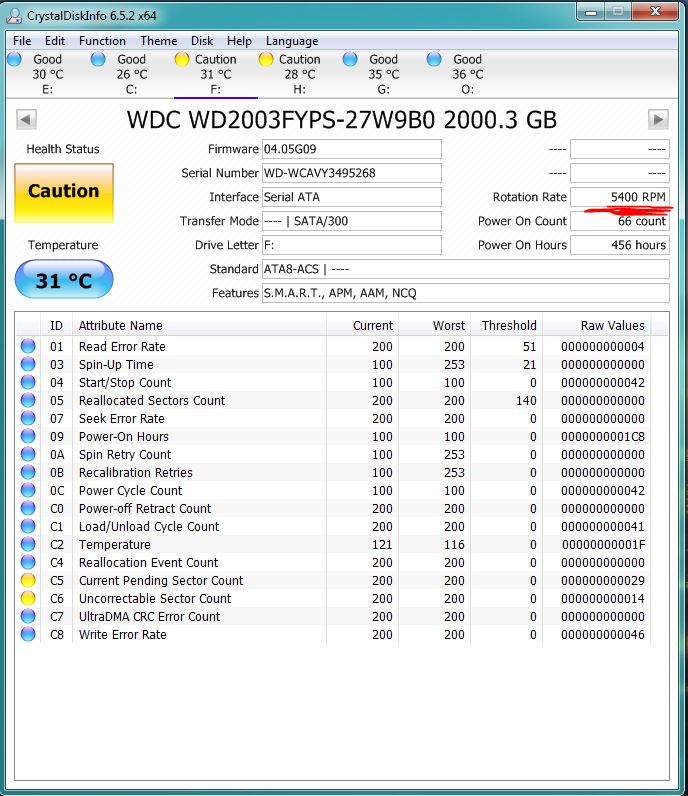This screenshot has height=796, width=688.
Task: Click the Power On Count 66 count field
Action: (x=620, y=221)
